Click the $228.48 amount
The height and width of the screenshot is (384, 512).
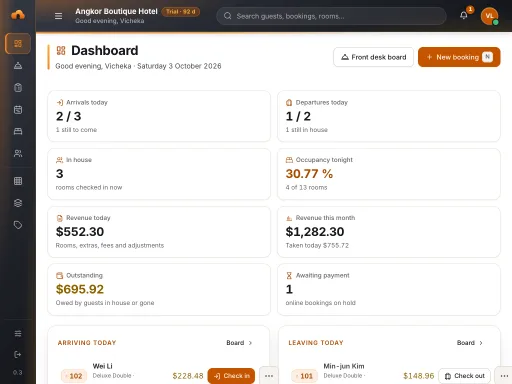[x=188, y=376]
